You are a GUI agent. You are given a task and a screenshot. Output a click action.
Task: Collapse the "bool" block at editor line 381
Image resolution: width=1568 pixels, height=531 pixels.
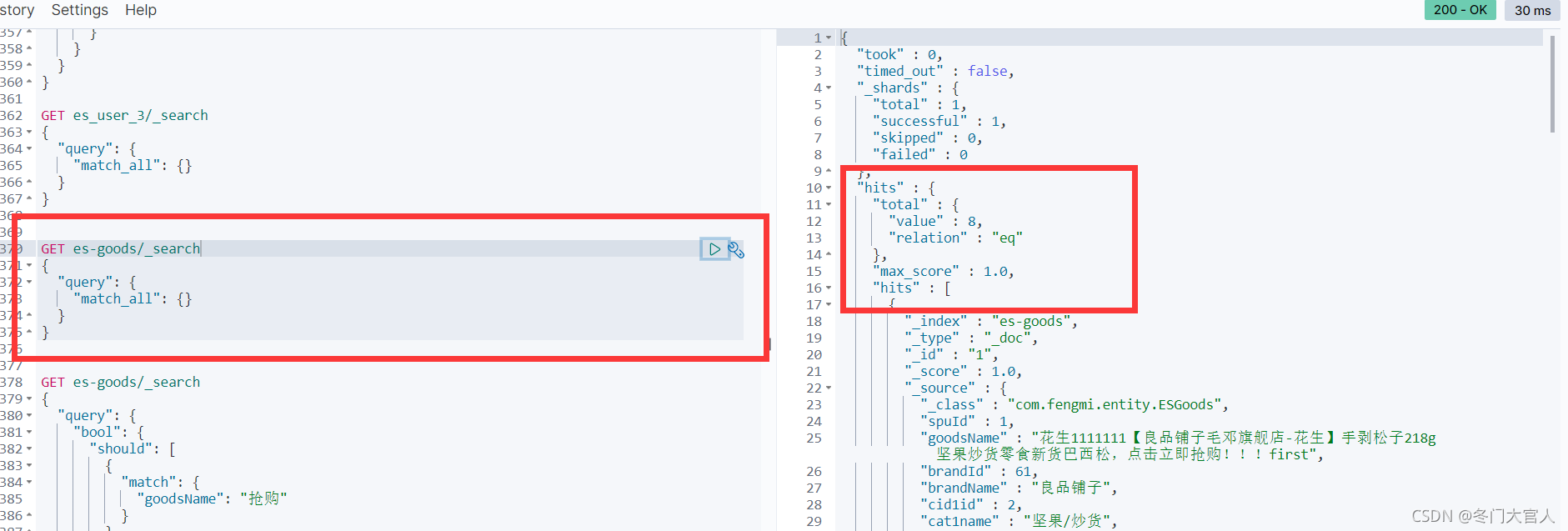29,432
